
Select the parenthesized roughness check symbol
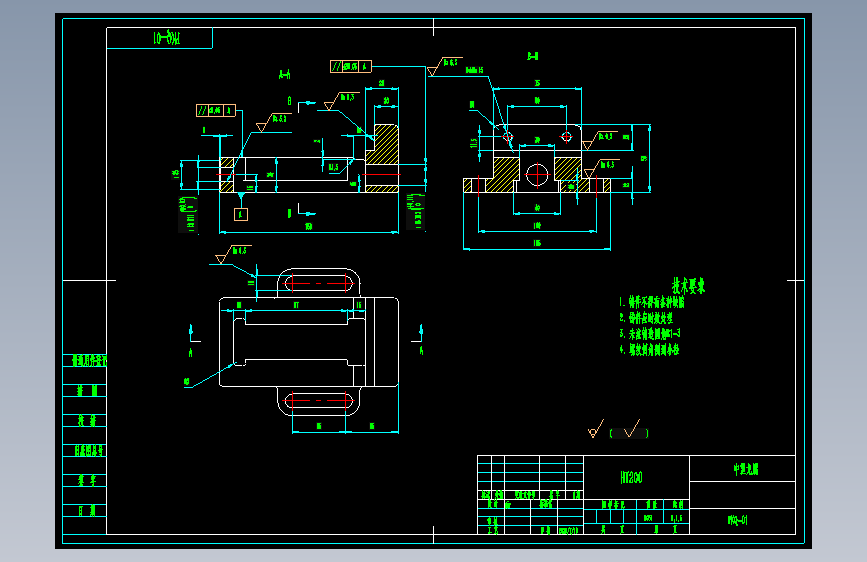(629, 430)
